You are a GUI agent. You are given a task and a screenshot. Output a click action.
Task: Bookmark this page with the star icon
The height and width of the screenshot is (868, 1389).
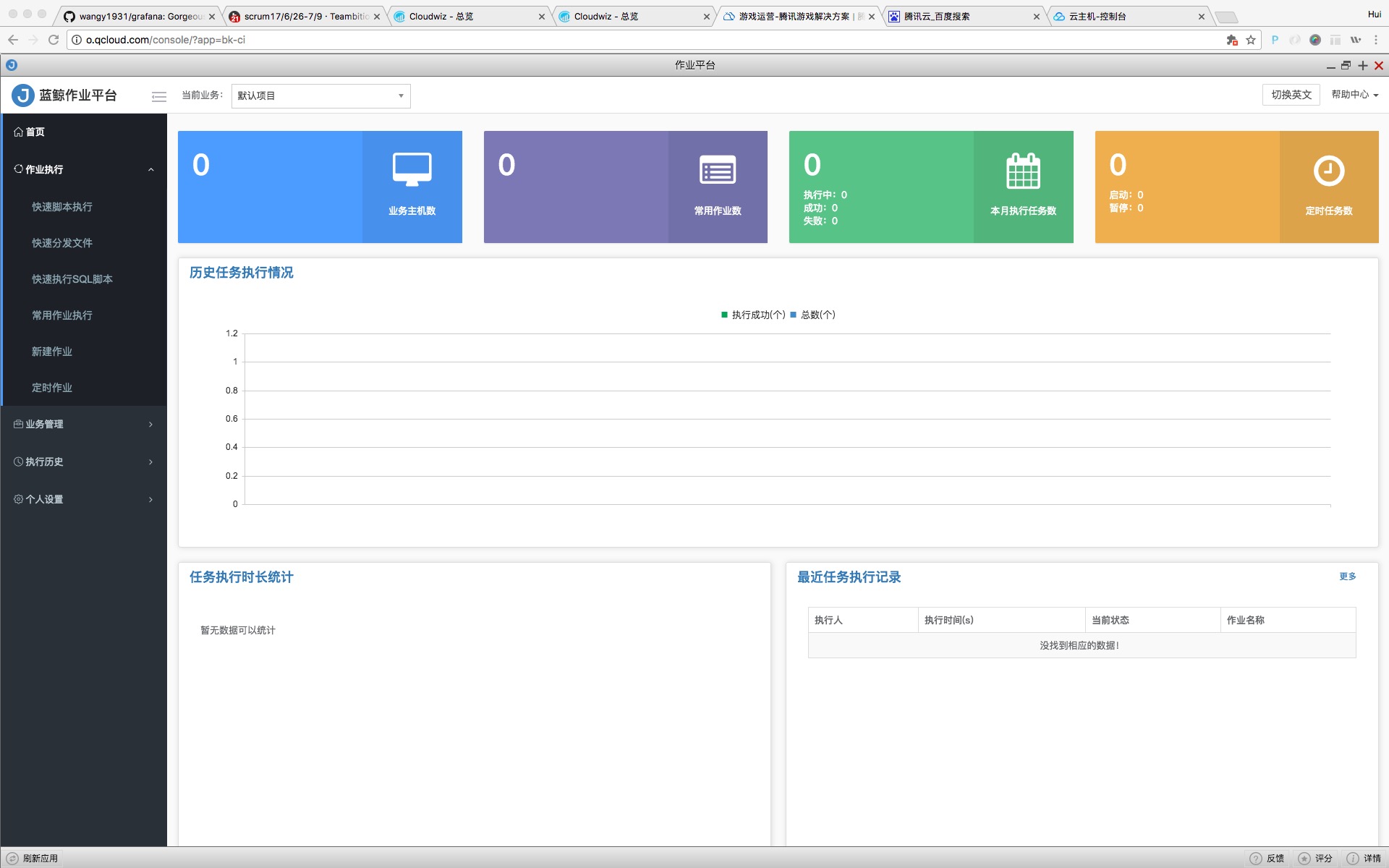1251,40
